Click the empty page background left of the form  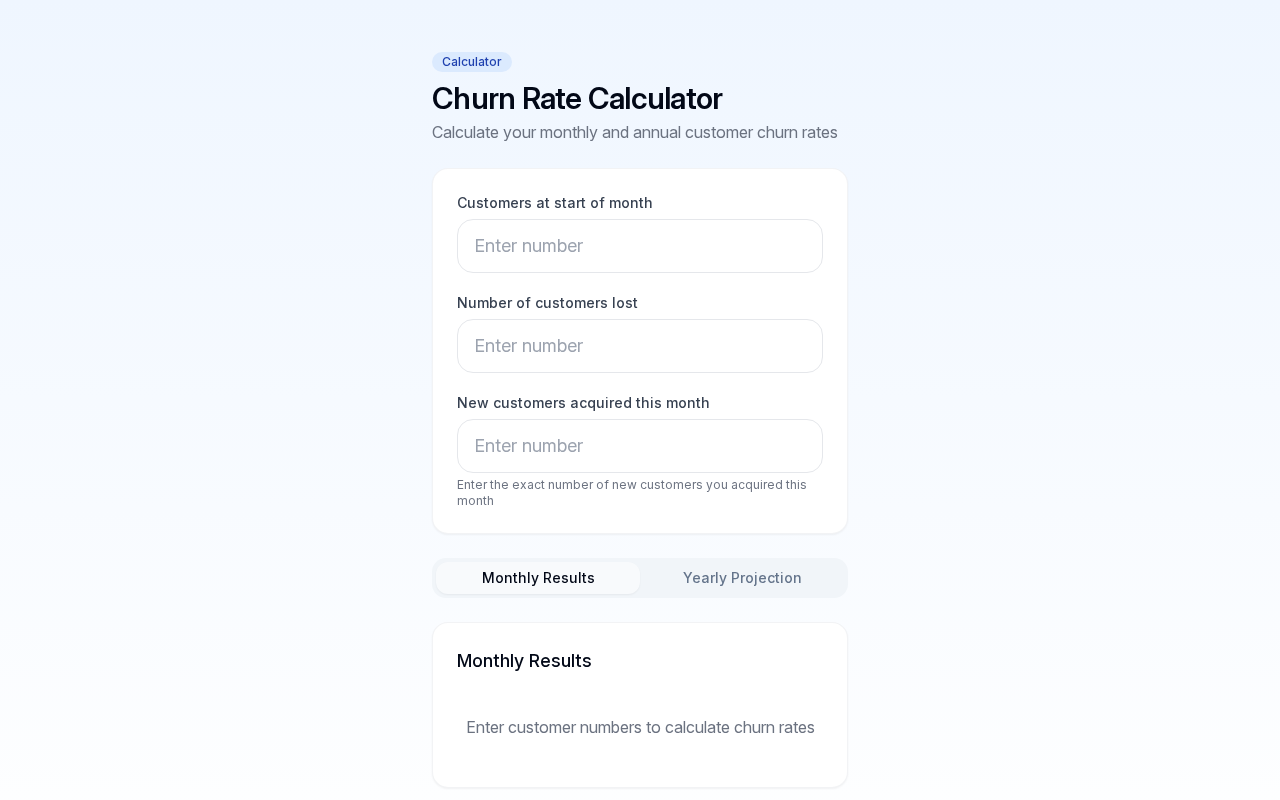[200, 400]
